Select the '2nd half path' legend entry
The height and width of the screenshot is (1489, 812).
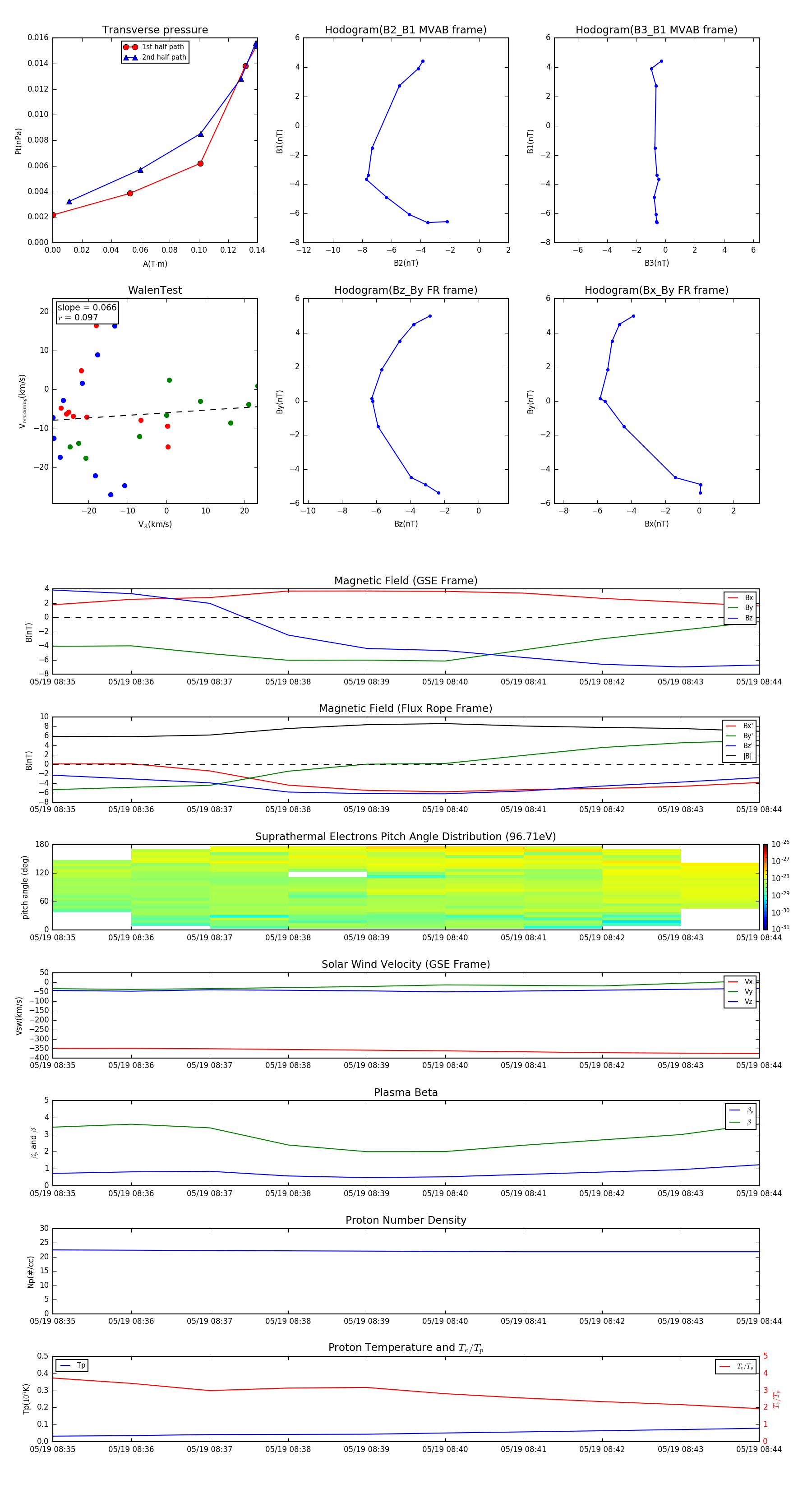pos(155,57)
